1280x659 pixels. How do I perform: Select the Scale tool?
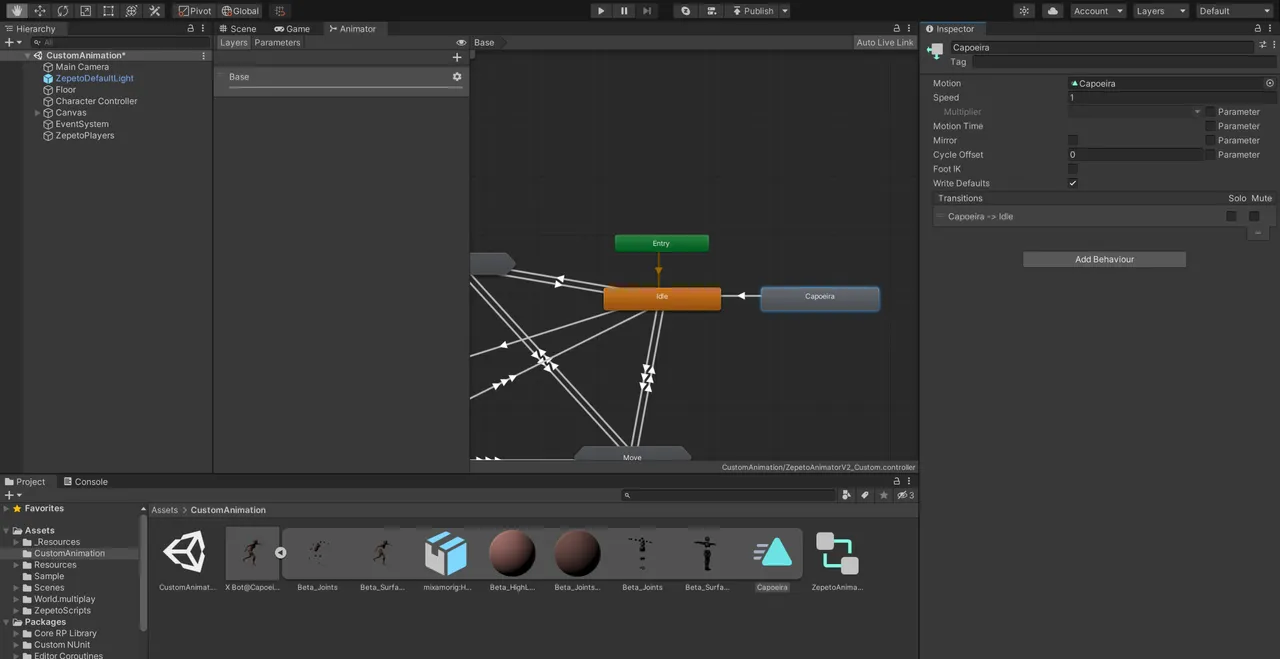pyautogui.click(x=85, y=11)
